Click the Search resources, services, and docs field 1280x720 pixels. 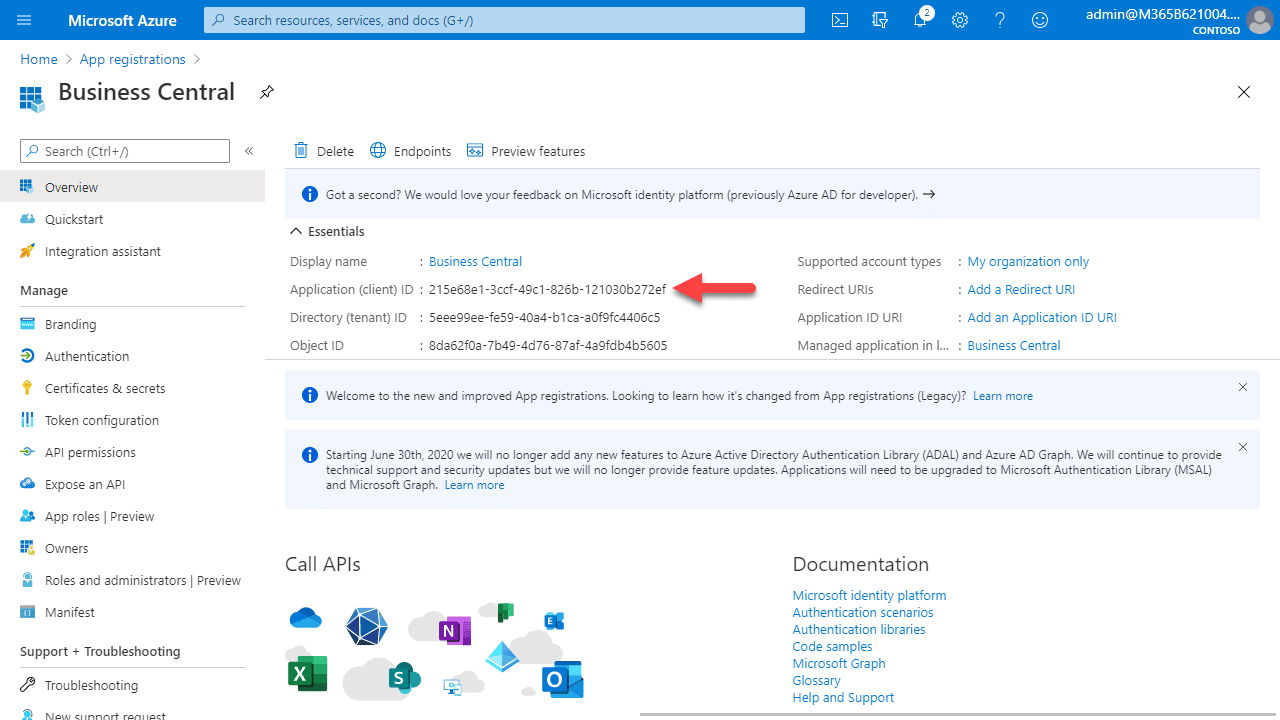(x=504, y=20)
